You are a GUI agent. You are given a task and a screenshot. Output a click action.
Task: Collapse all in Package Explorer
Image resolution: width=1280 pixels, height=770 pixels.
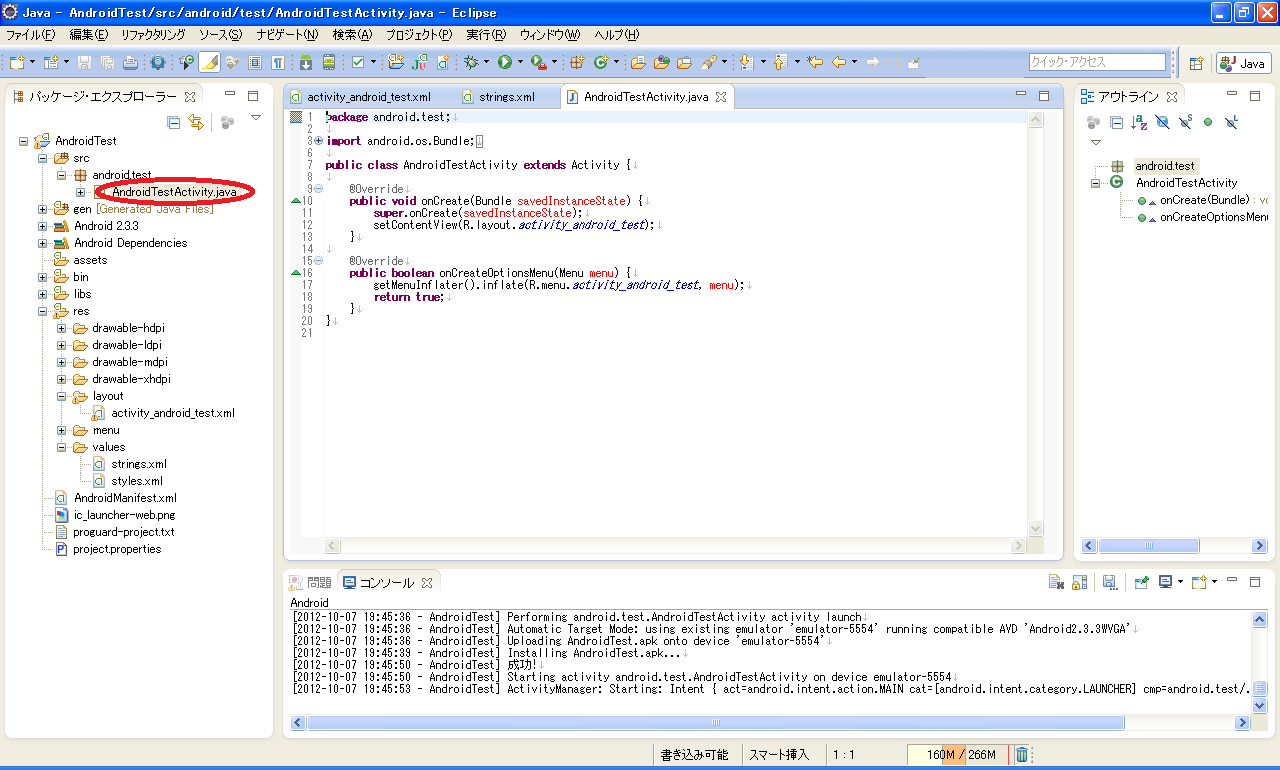pos(173,122)
